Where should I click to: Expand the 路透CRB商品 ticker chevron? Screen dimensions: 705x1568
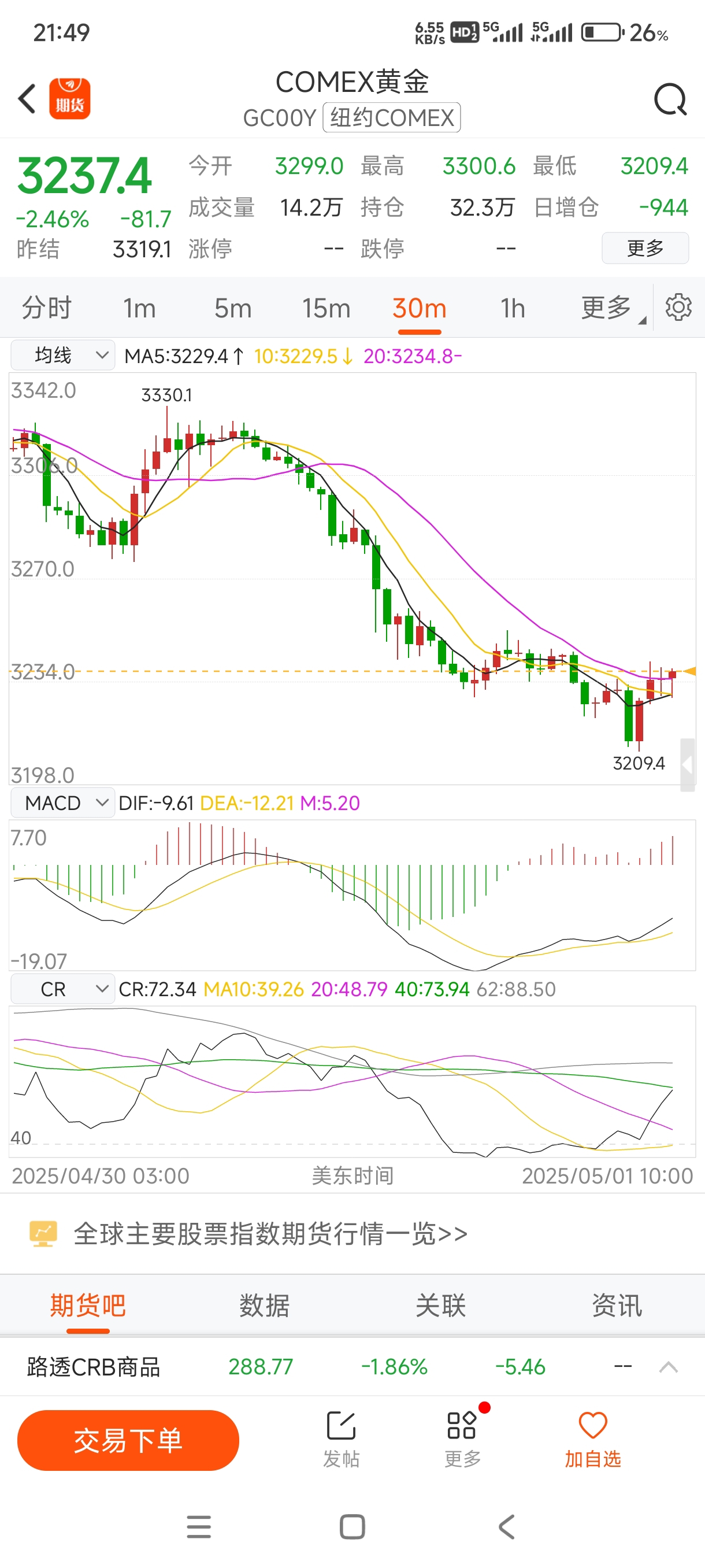point(668,1368)
